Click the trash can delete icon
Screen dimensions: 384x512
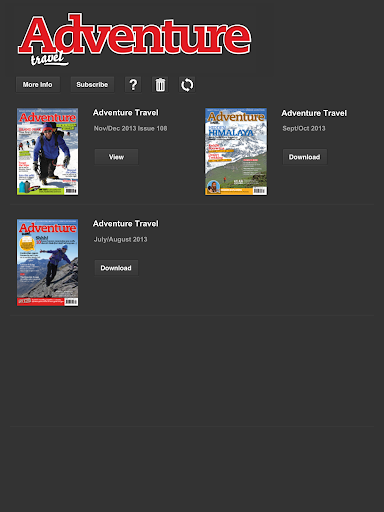pyautogui.click(x=160, y=85)
